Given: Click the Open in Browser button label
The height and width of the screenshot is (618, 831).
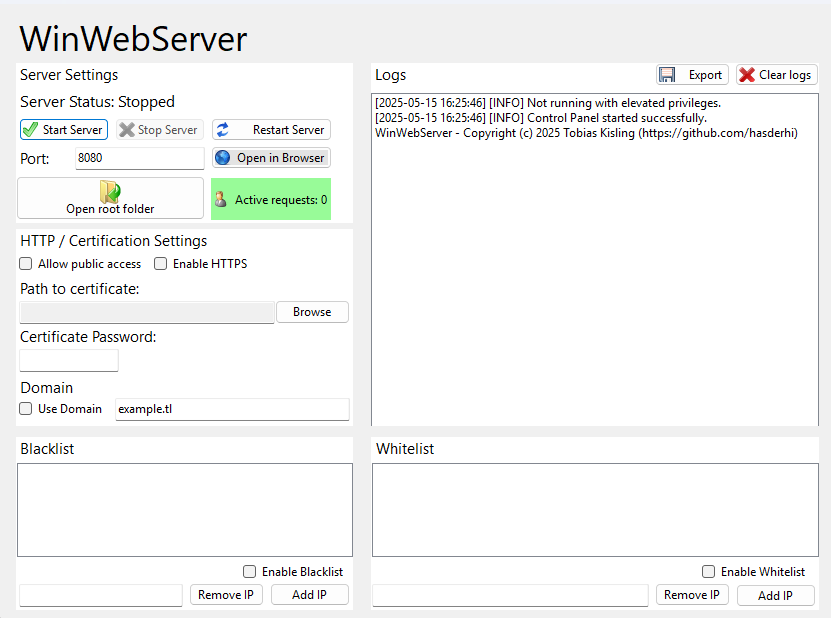Looking at the screenshot, I should 280,158.
